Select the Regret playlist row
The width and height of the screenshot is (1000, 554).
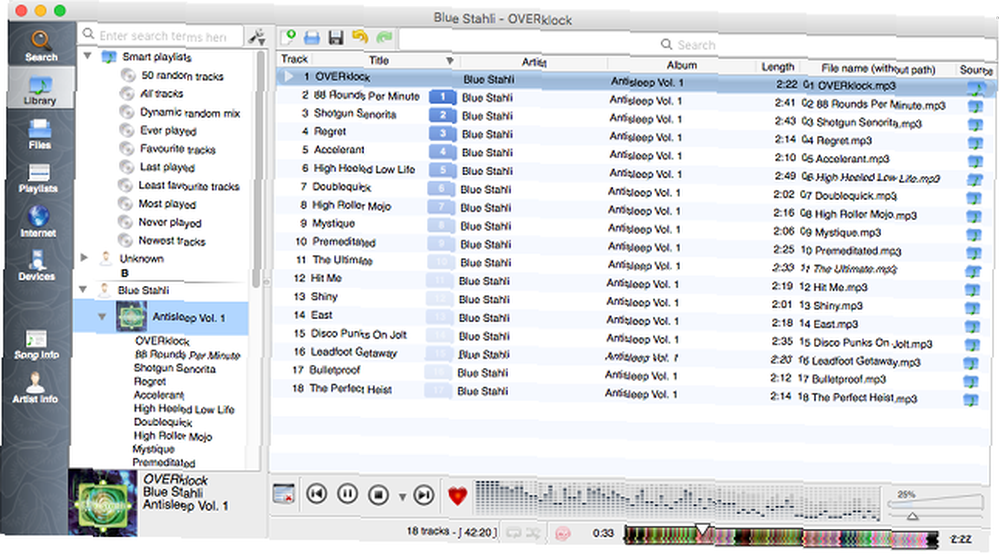[x=631, y=136]
